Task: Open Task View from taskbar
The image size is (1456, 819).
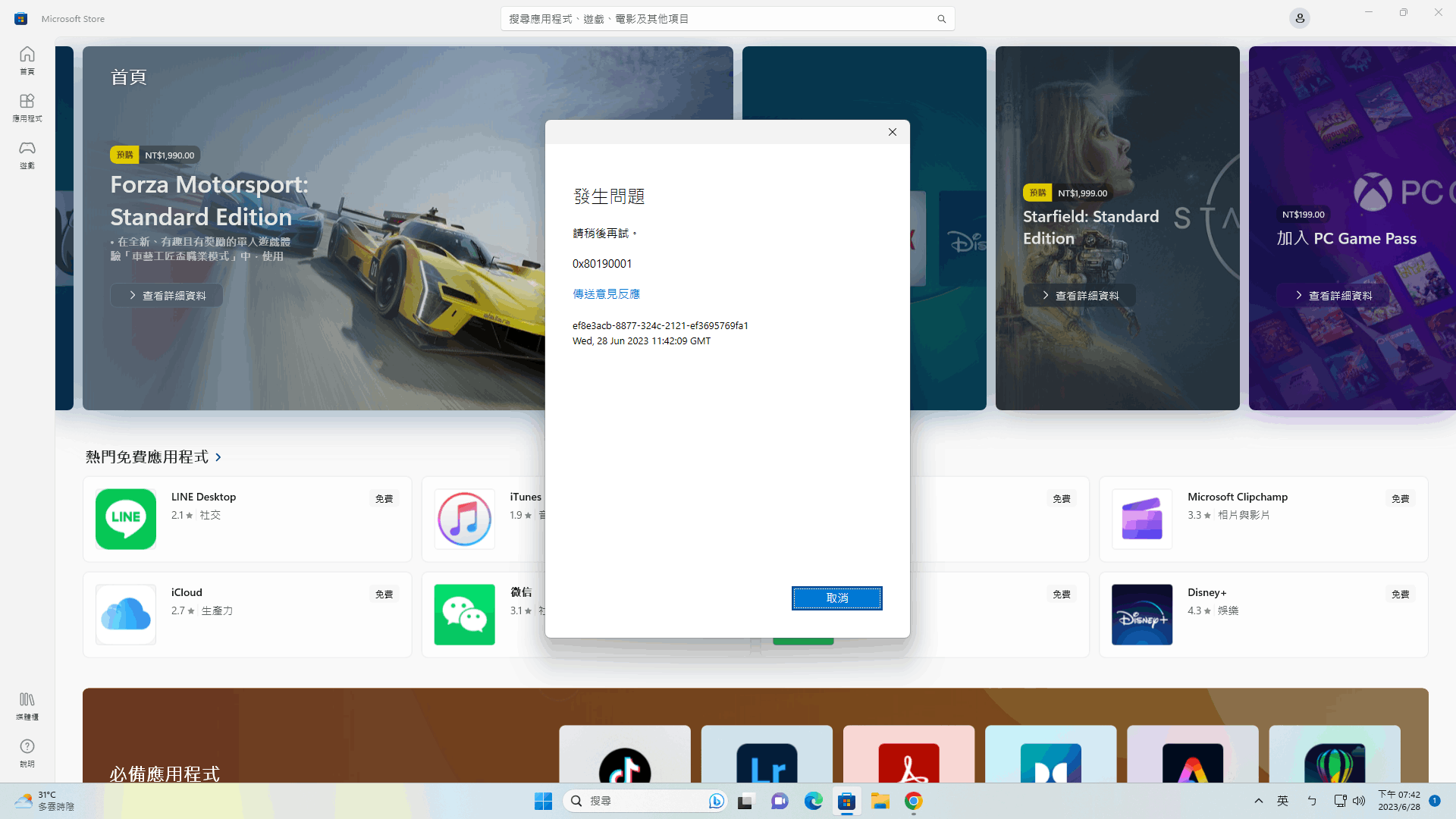Action: [x=746, y=801]
